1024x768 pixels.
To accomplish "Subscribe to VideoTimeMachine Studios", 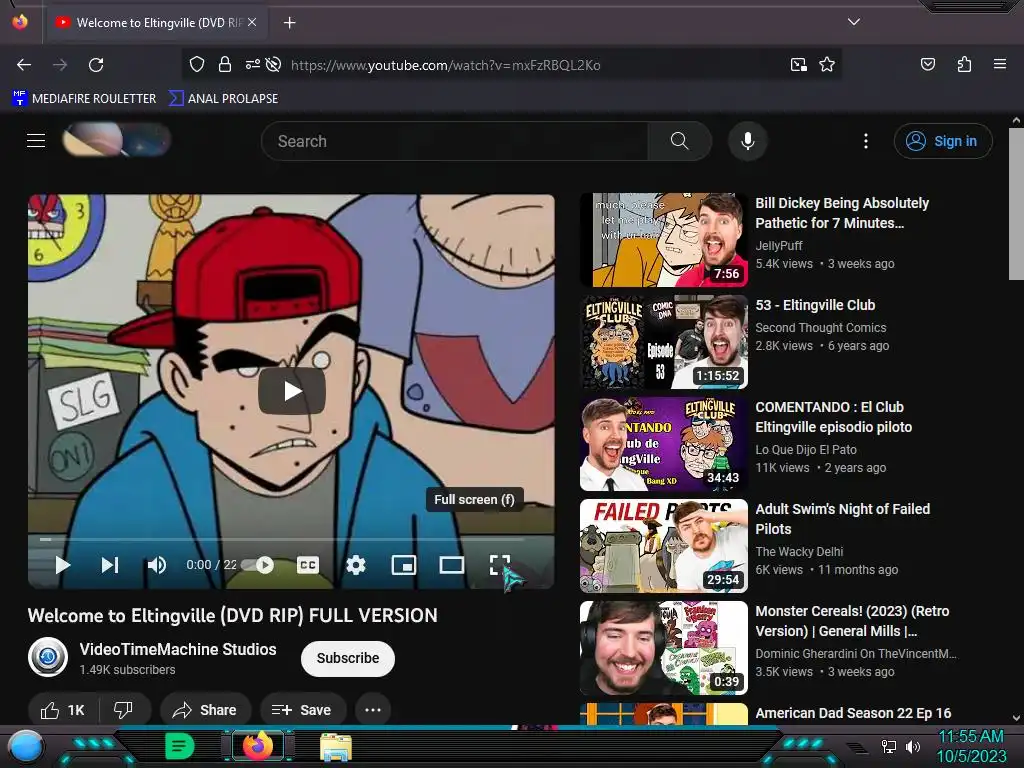I will pyautogui.click(x=347, y=658).
